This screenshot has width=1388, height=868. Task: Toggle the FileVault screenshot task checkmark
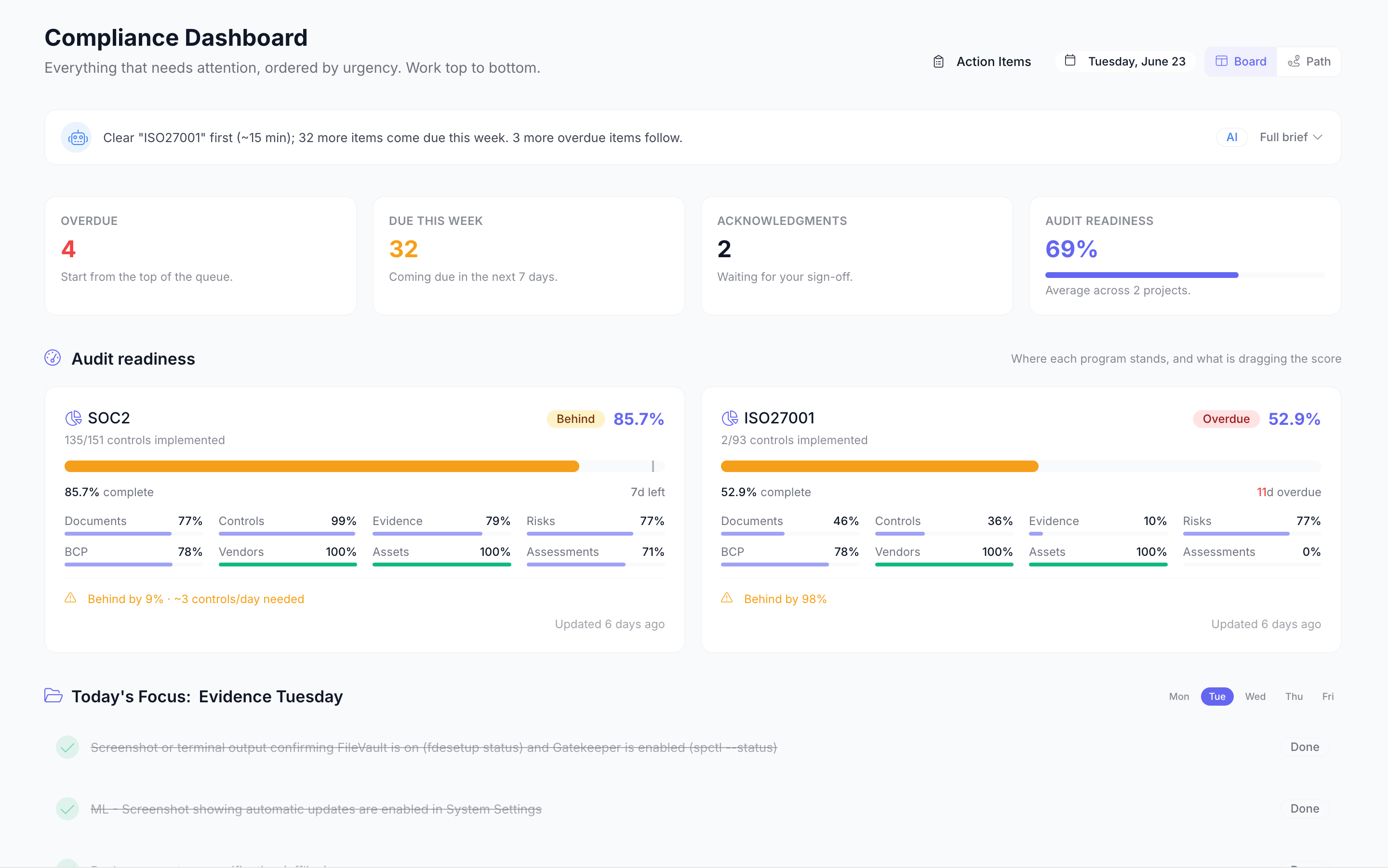coord(68,747)
